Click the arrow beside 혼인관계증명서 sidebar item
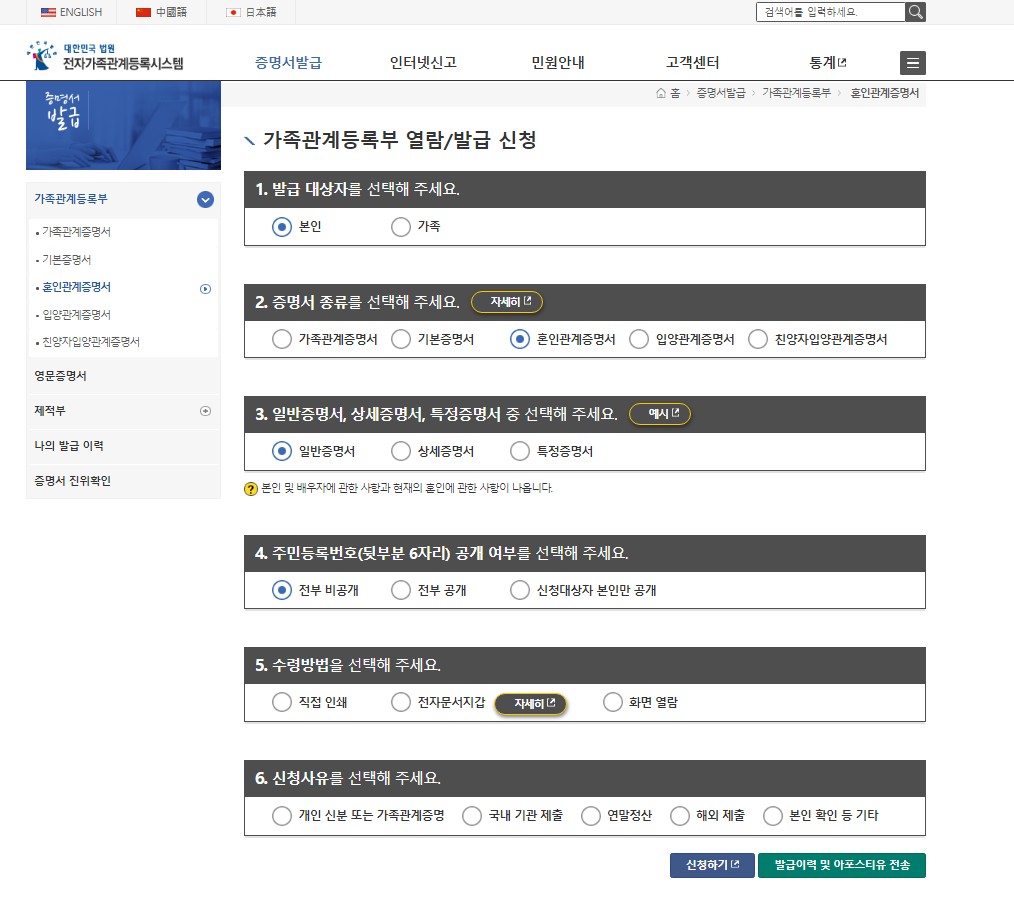The image size is (1014, 904). [x=206, y=289]
